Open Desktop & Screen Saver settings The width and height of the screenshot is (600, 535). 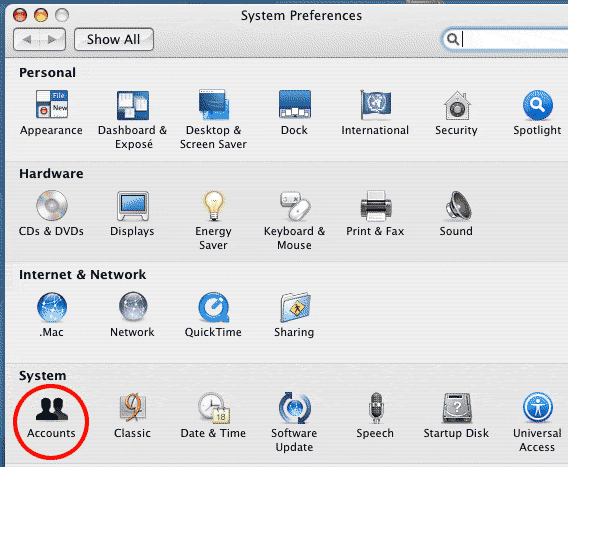(213, 106)
